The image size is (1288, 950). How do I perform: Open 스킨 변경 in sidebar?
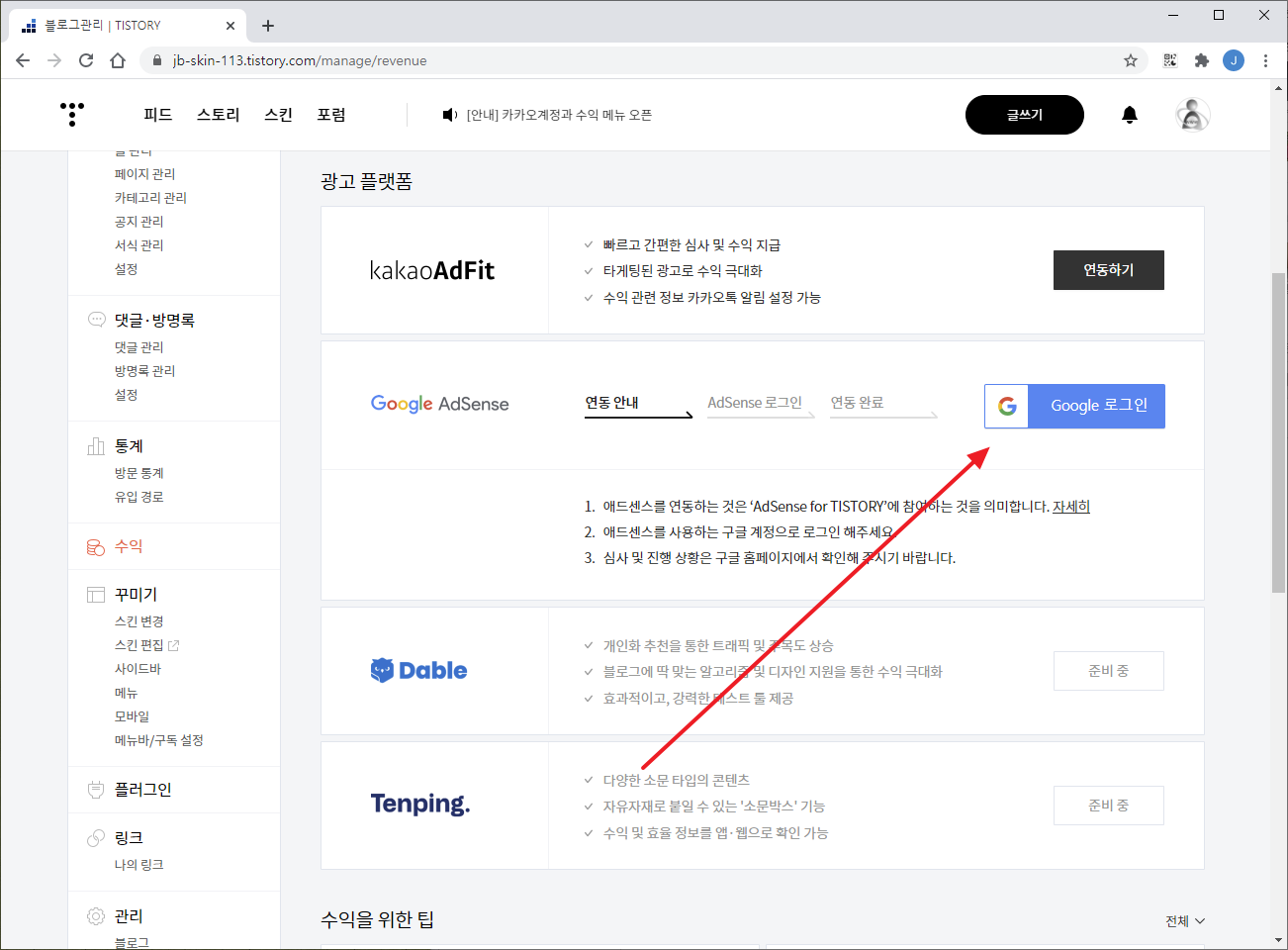[x=138, y=621]
